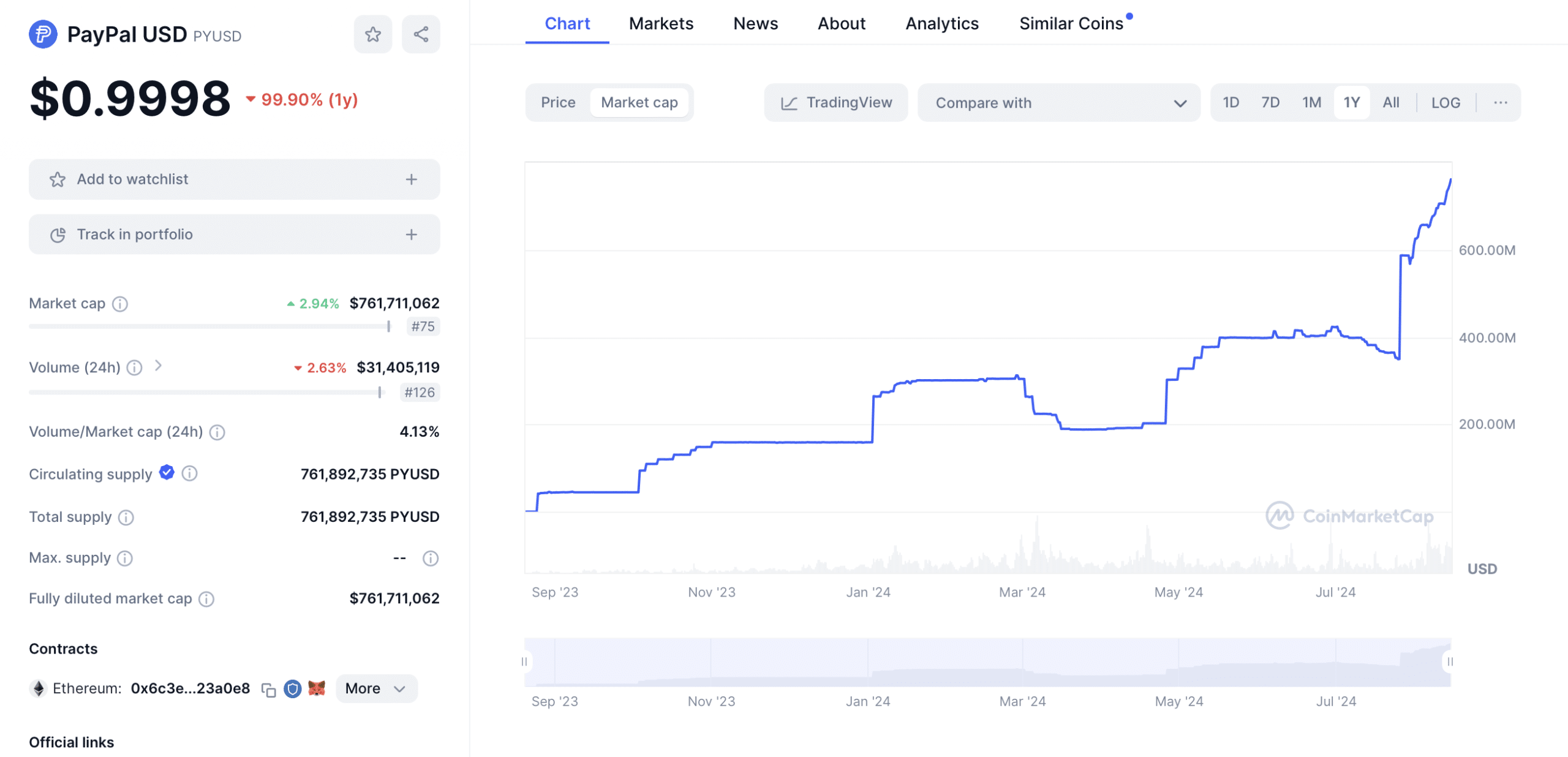The width and height of the screenshot is (1568, 757).
Task: Select the 7D time range
Action: click(1270, 102)
